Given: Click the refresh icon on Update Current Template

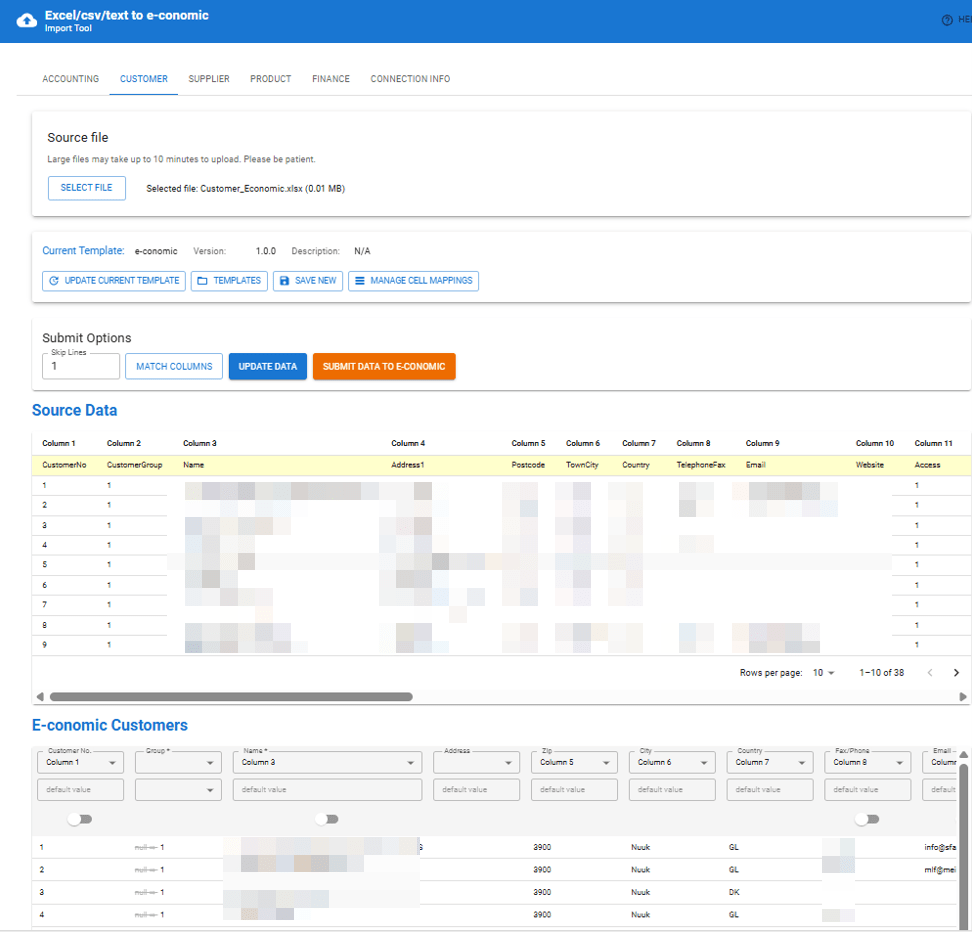Looking at the screenshot, I should (54, 281).
